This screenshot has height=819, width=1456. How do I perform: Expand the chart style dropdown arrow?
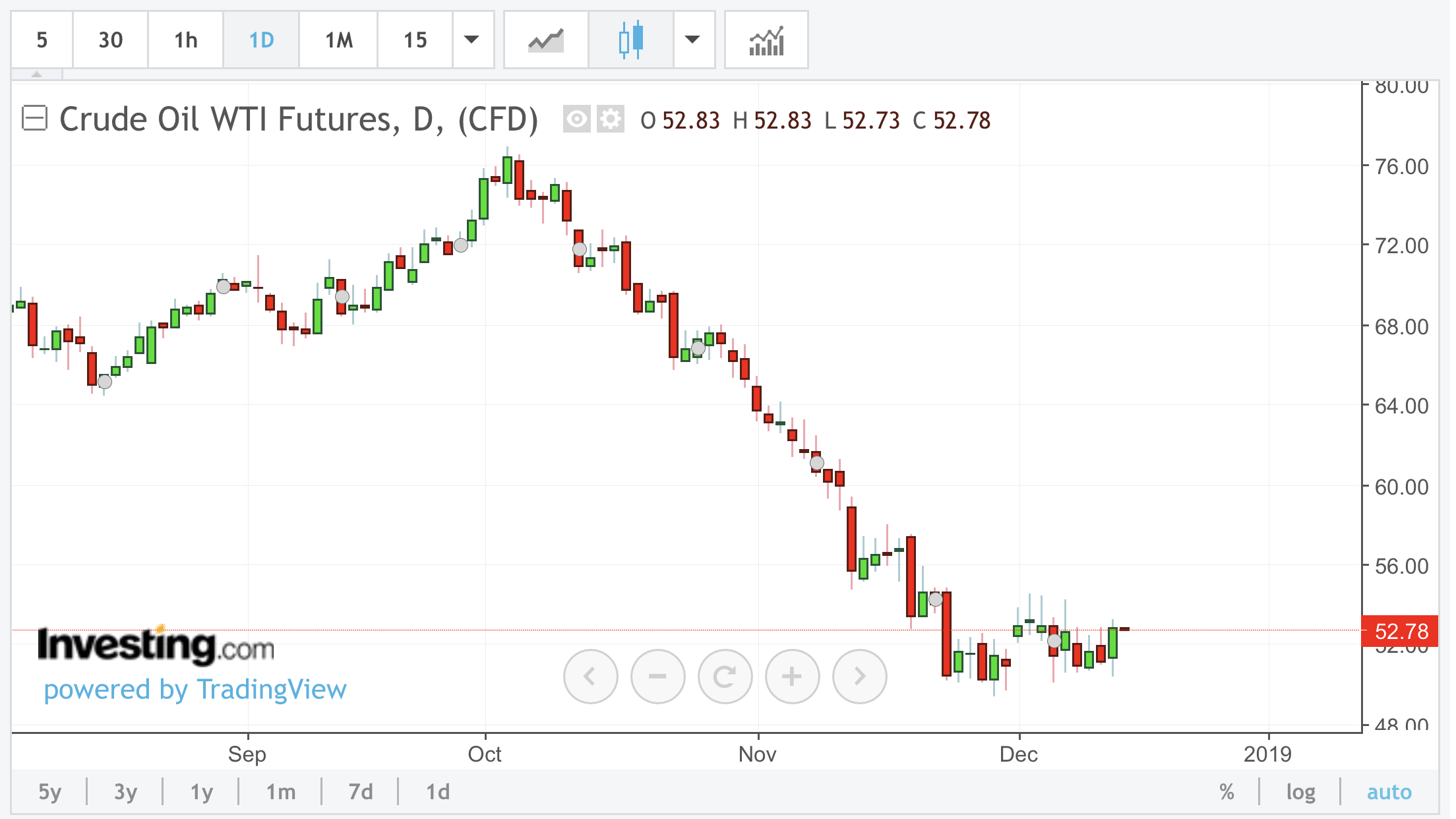(x=692, y=40)
